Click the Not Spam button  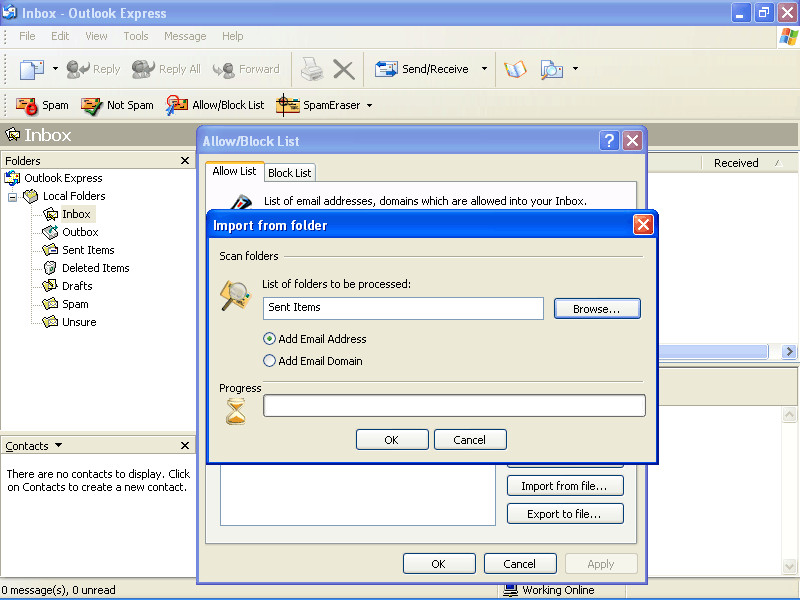[x=117, y=105]
